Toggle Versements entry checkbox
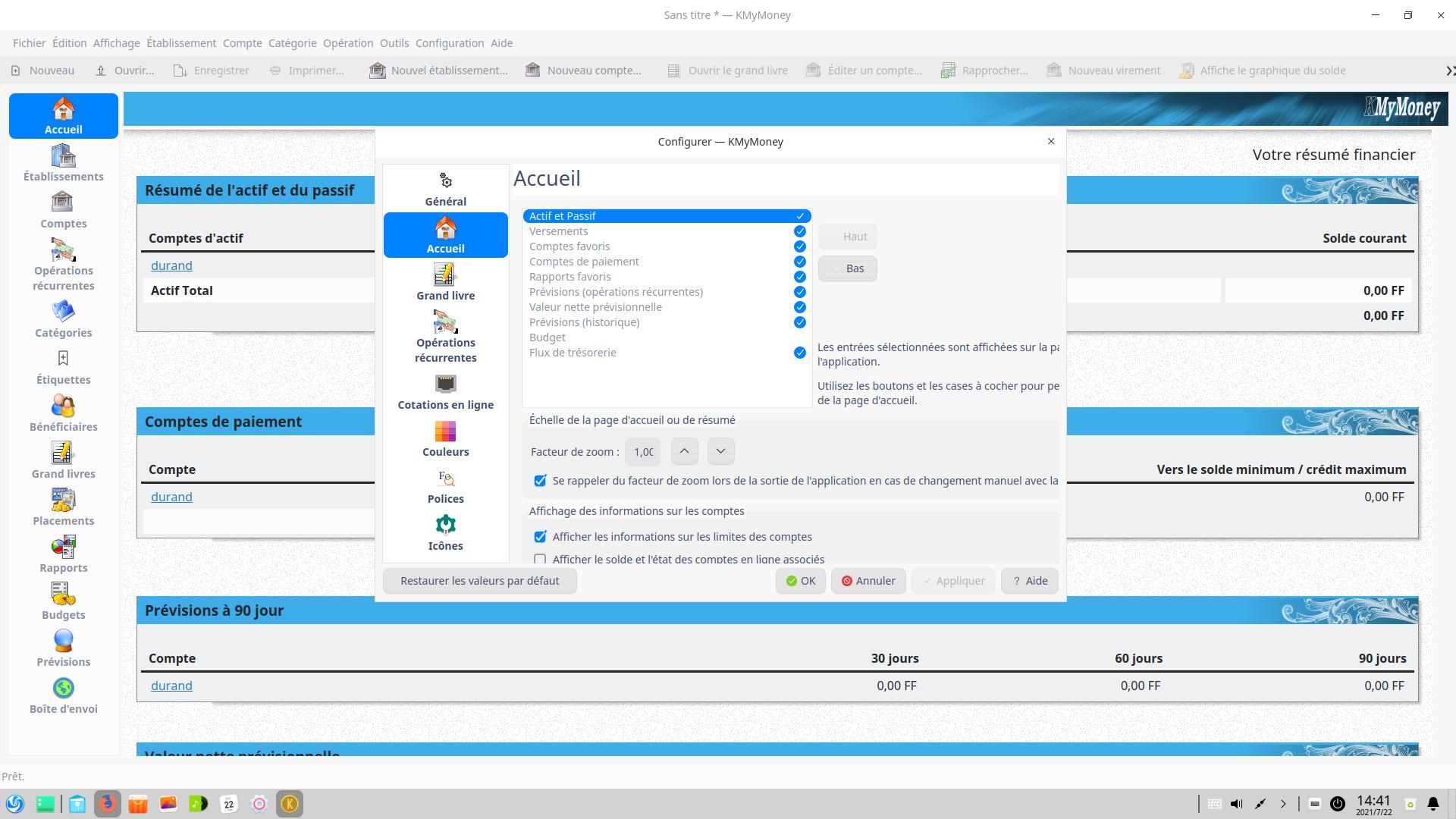Viewport: 1456px width, 819px height. tap(799, 231)
